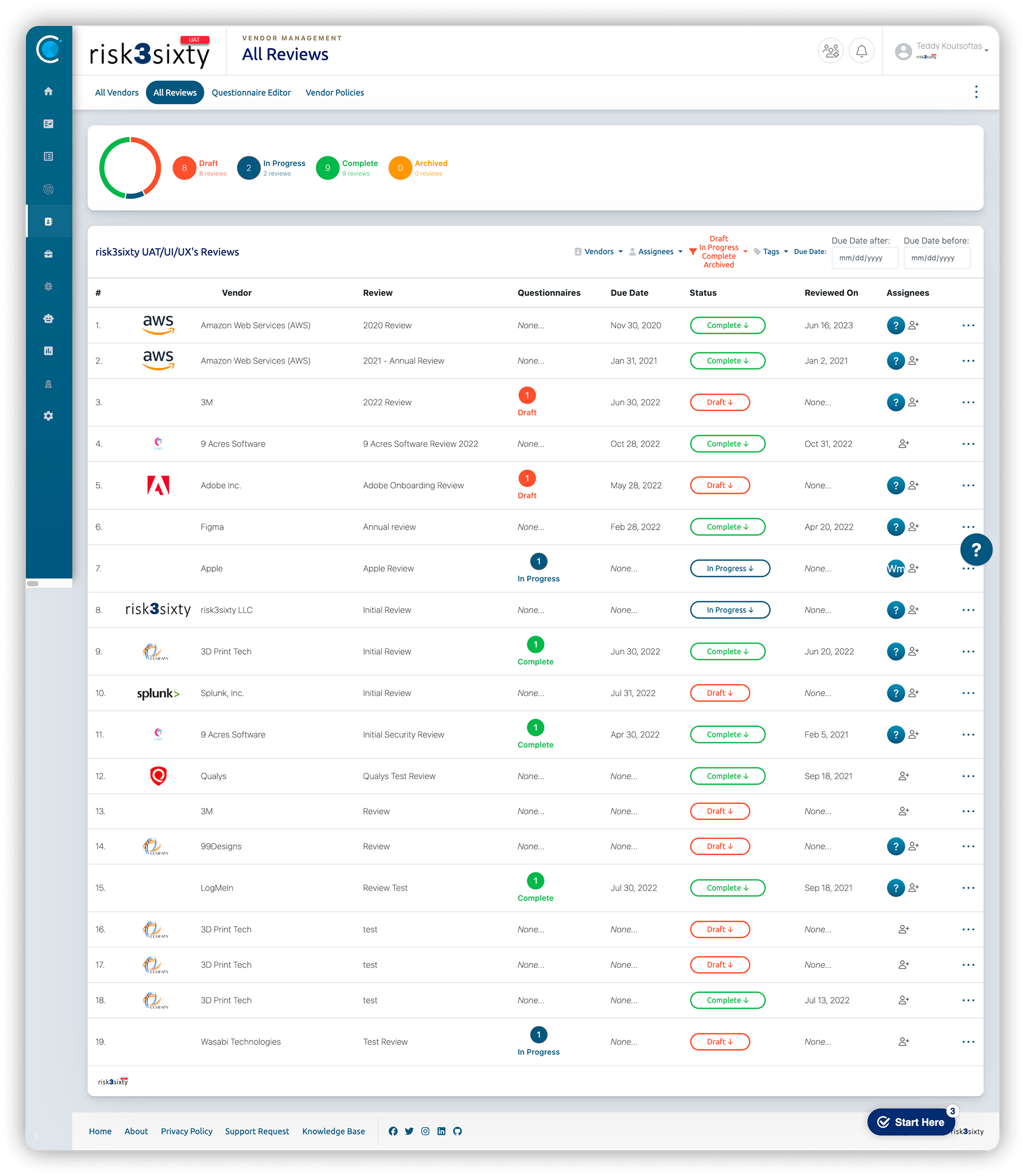The image size is (1025, 1176).
Task: Click the blue In Progress count circle
Action: click(x=249, y=168)
